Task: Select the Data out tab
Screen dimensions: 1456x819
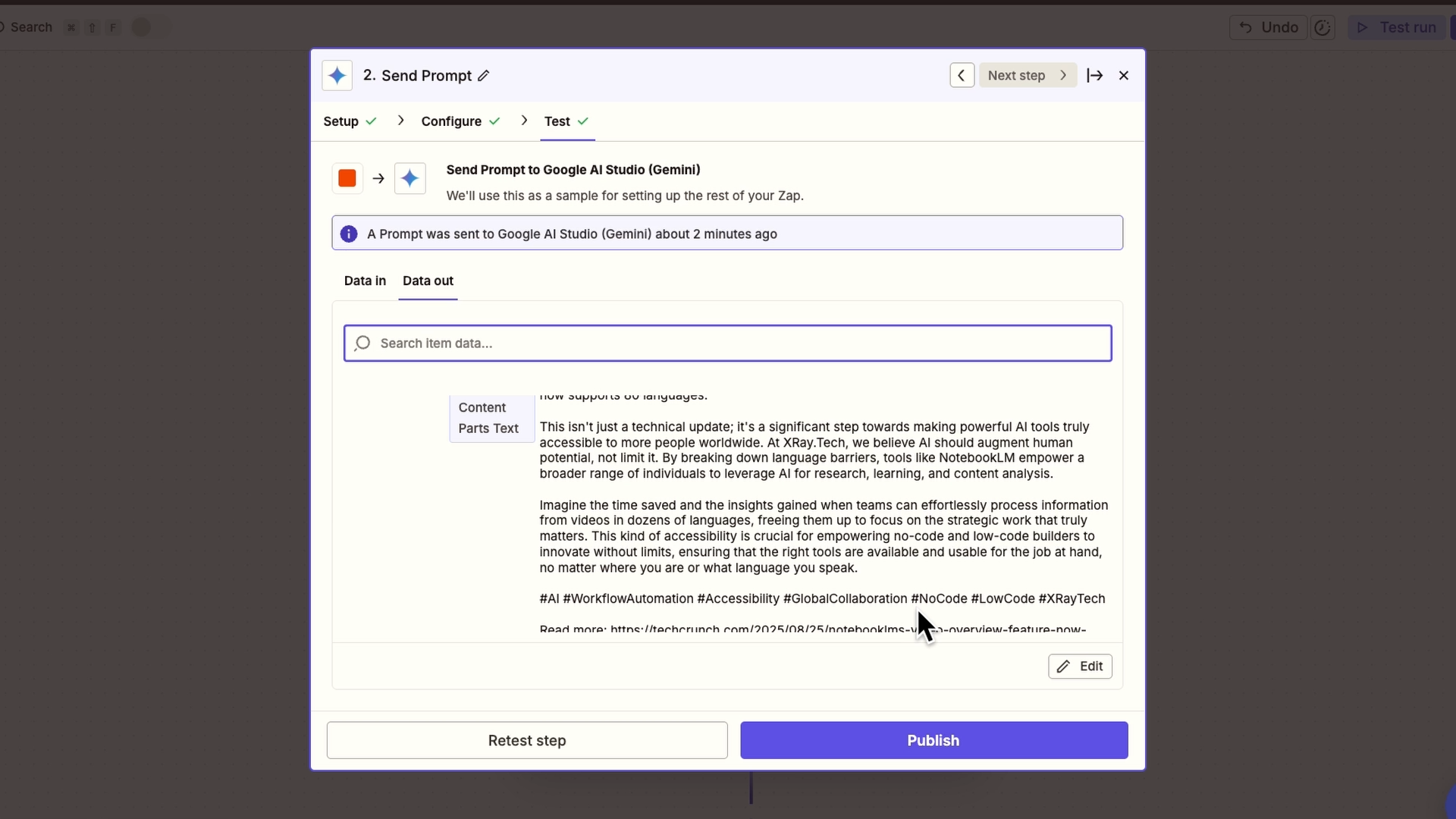Action: [428, 281]
